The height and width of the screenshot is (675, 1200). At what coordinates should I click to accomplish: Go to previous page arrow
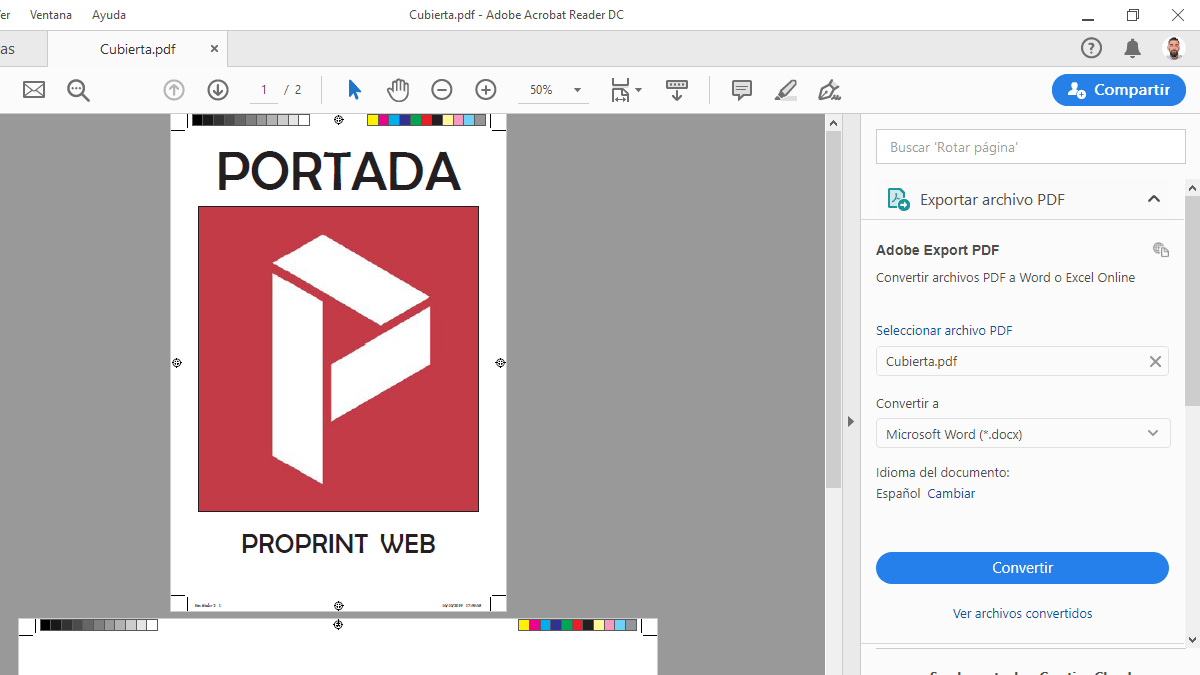click(174, 90)
